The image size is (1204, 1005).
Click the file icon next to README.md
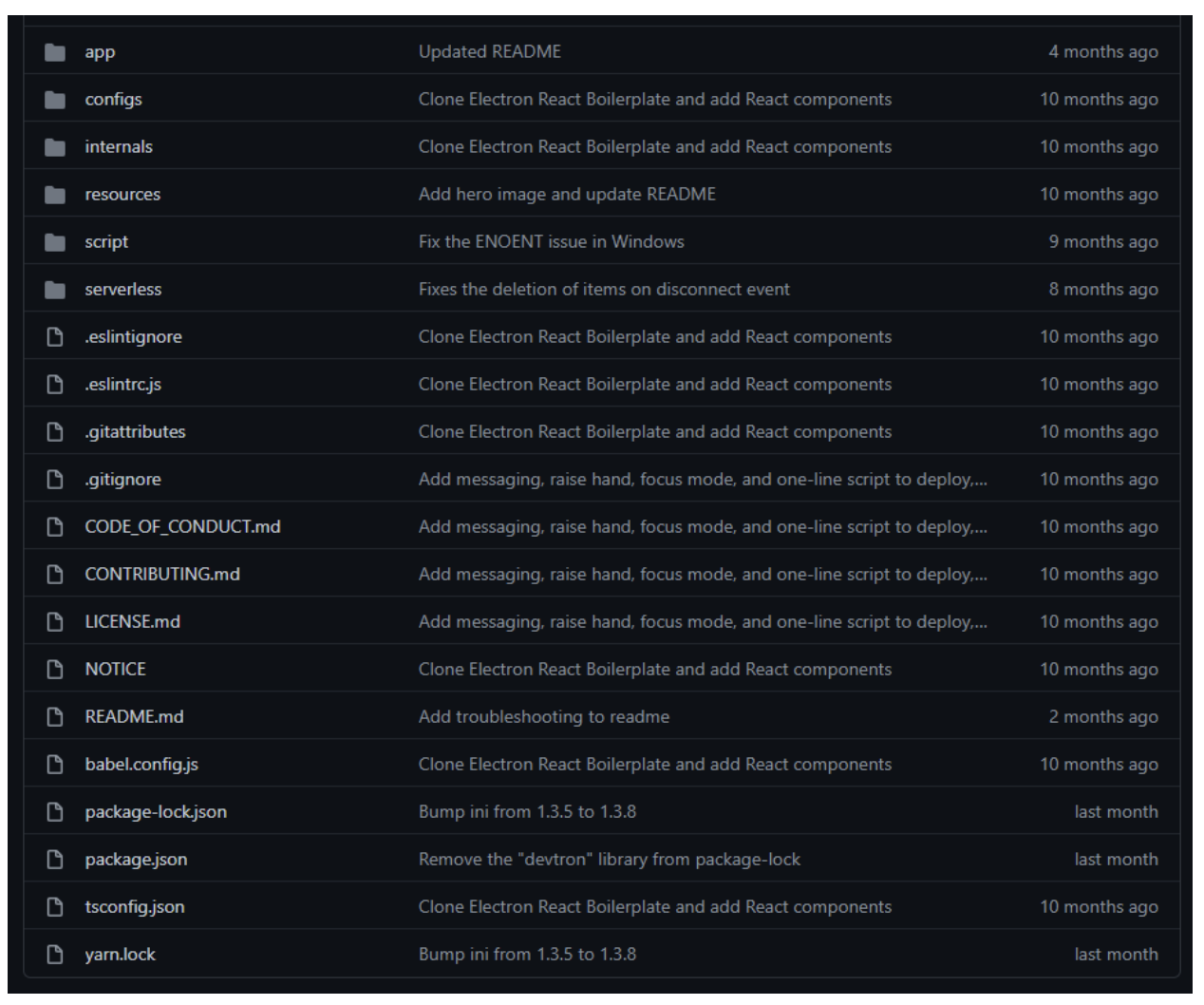coord(55,717)
